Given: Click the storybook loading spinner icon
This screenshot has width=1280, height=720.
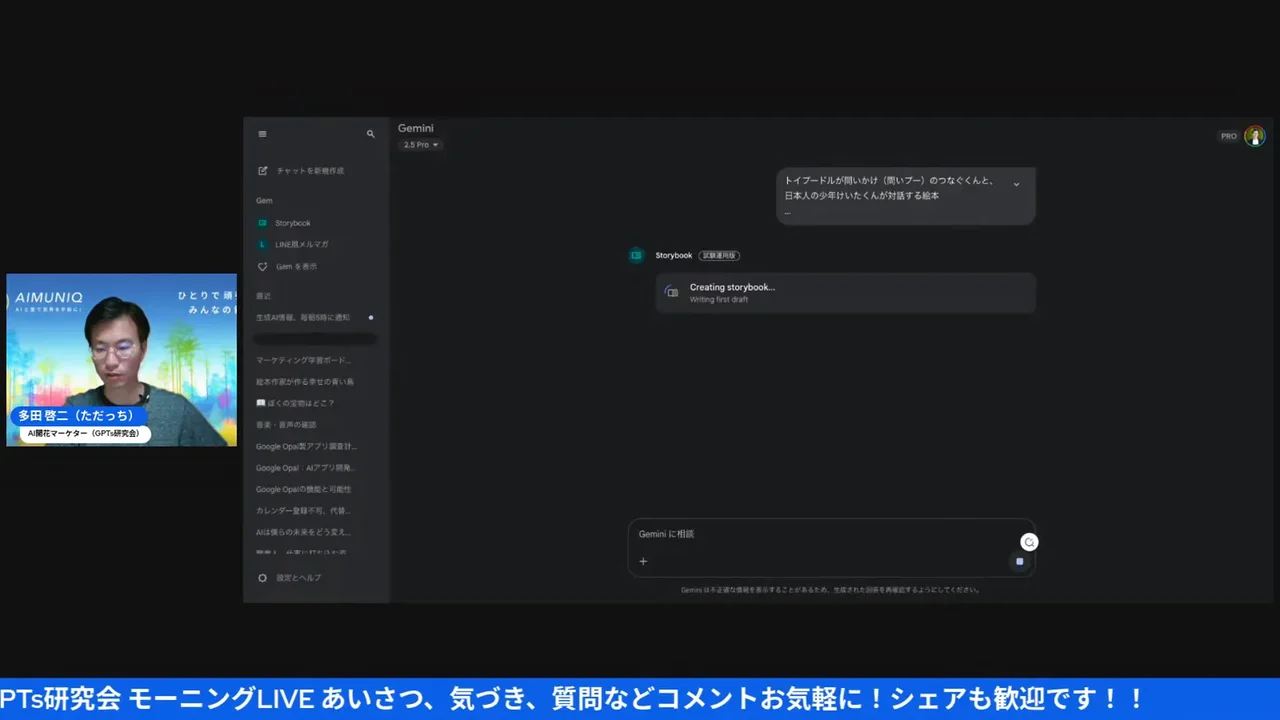Looking at the screenshot, I should (x=672, y=292).
